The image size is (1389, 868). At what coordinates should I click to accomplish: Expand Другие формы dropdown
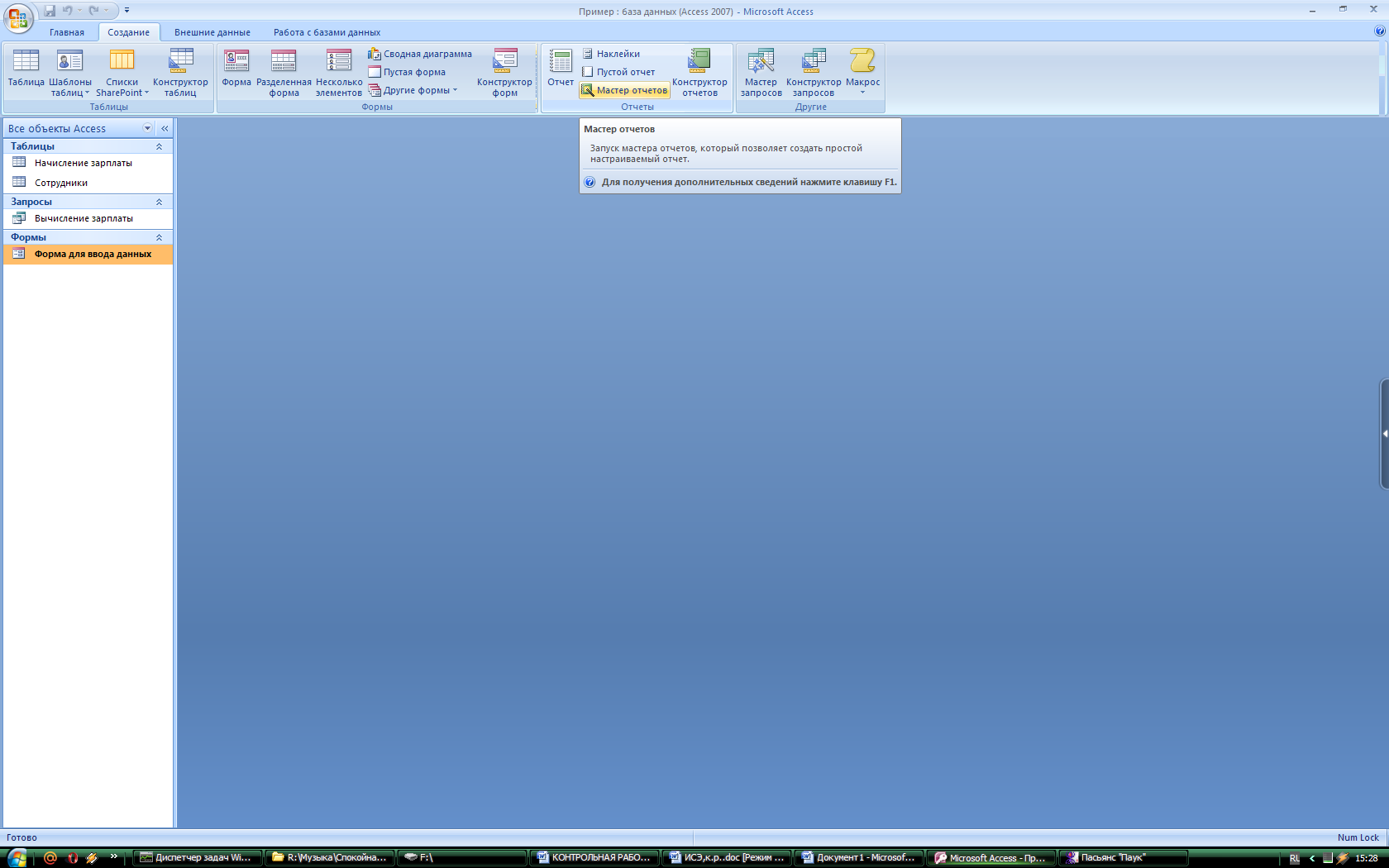point(413,90)
